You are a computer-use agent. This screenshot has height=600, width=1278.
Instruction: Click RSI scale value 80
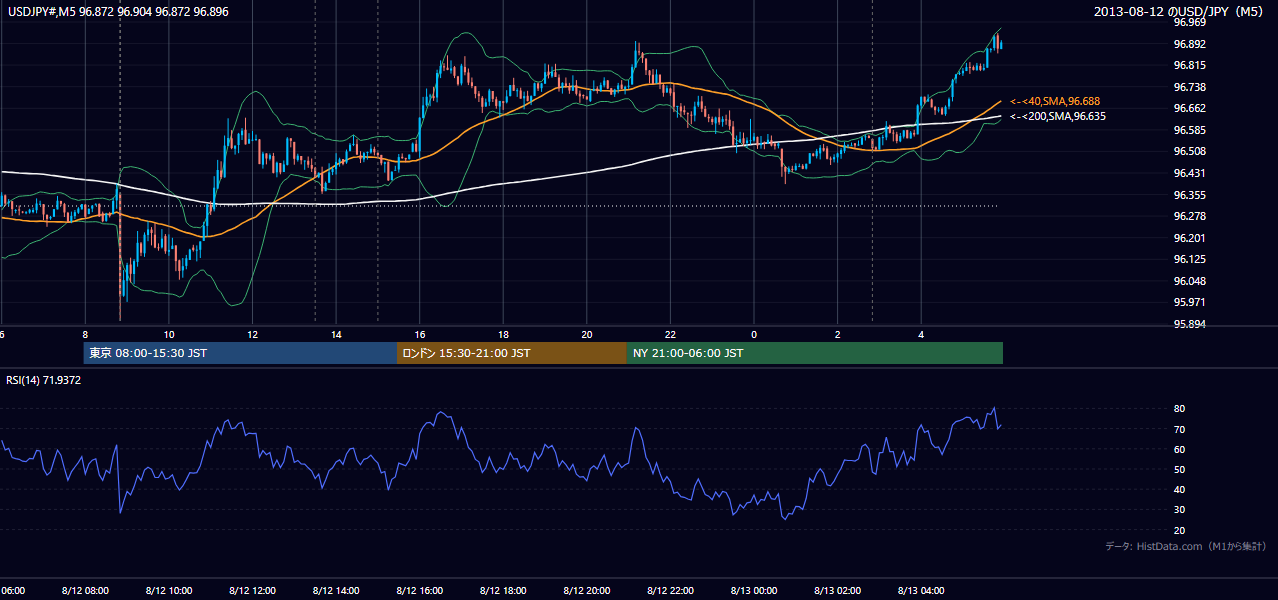(1180, 409)
